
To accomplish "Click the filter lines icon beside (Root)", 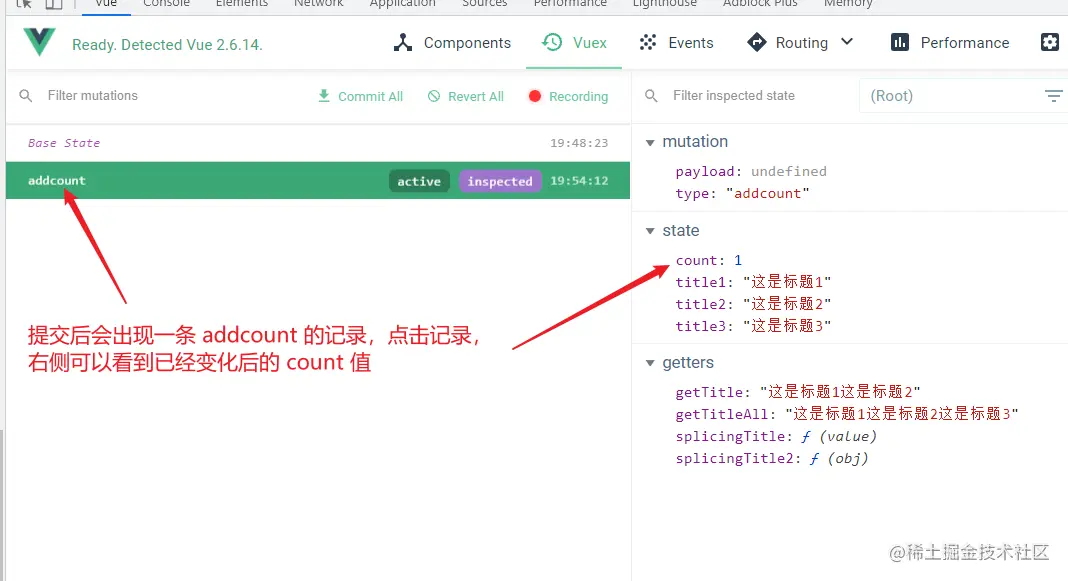I will click(1054, 96).
